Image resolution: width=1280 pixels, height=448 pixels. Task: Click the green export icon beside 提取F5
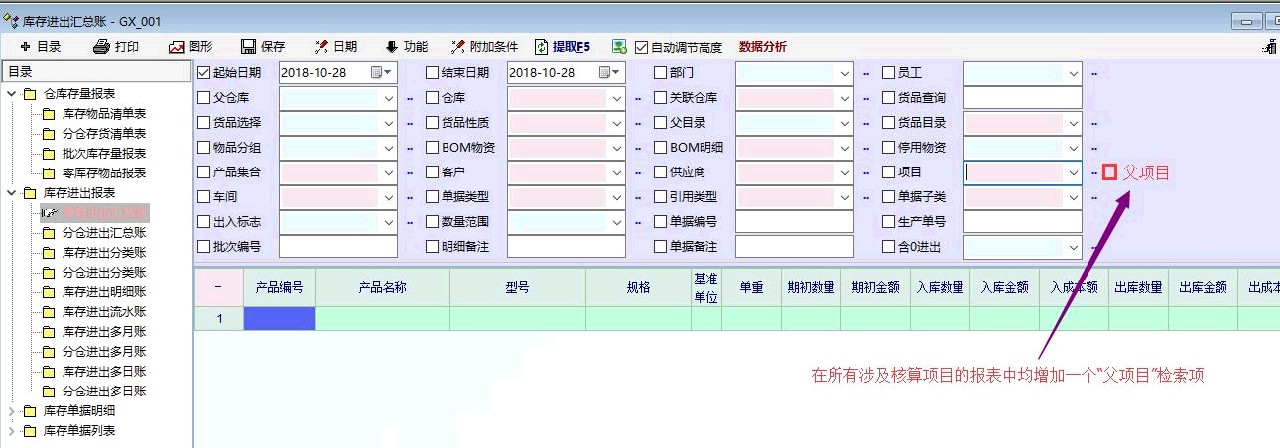[619, 47]
